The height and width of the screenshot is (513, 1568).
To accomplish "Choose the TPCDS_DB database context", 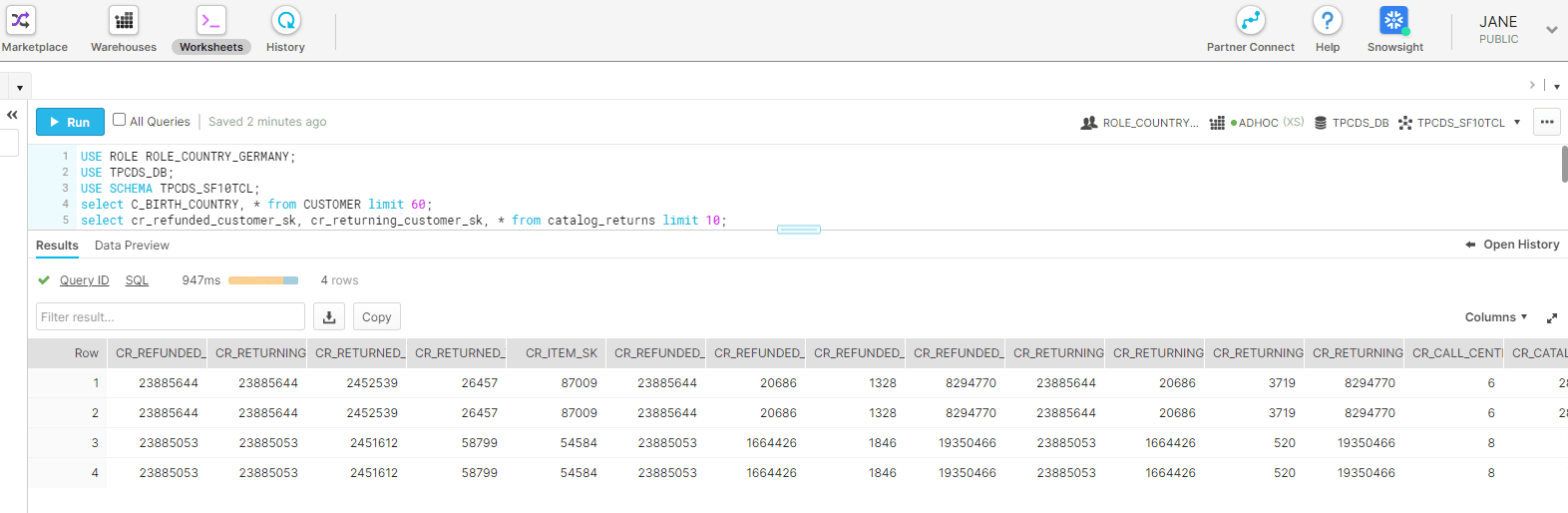I will click(x=1352, y=123).
